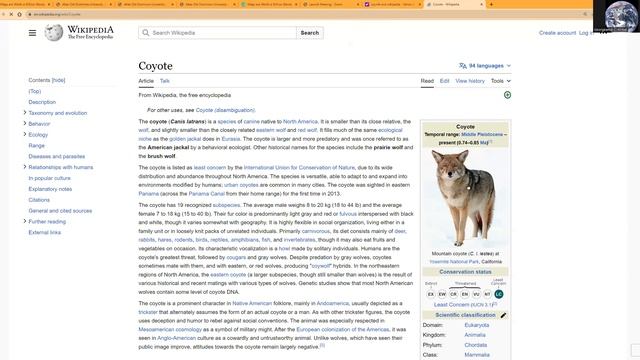
Task: Switch to the Article tab
Action: click(146, 81)
